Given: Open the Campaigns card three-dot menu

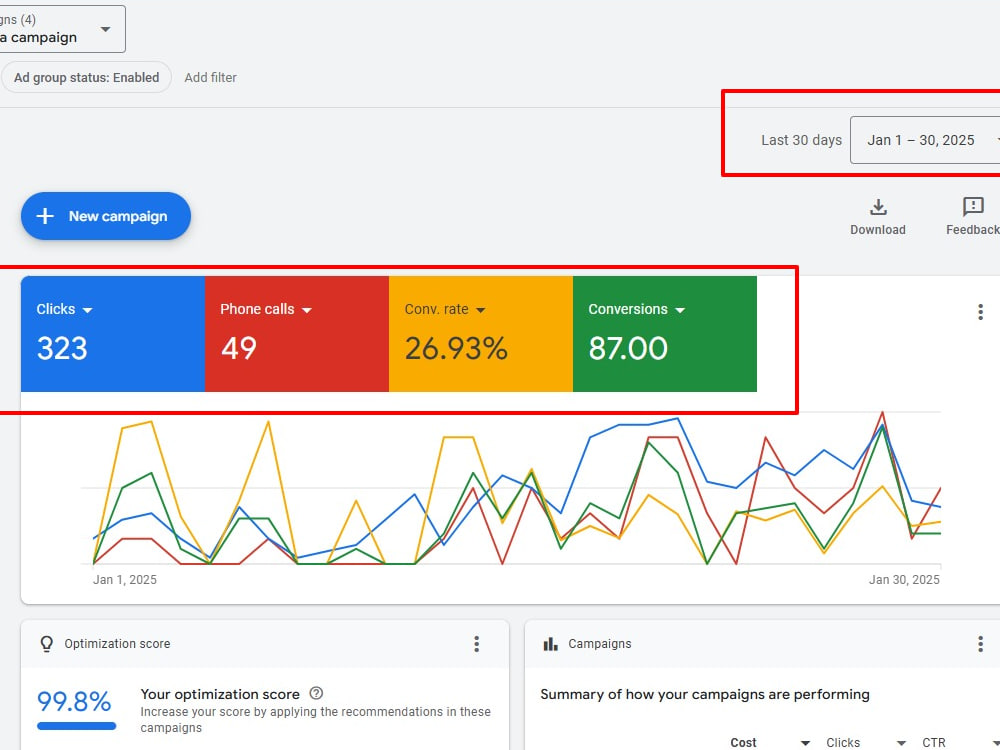Looking at the screenshot, I should click(x=980, y=643).
